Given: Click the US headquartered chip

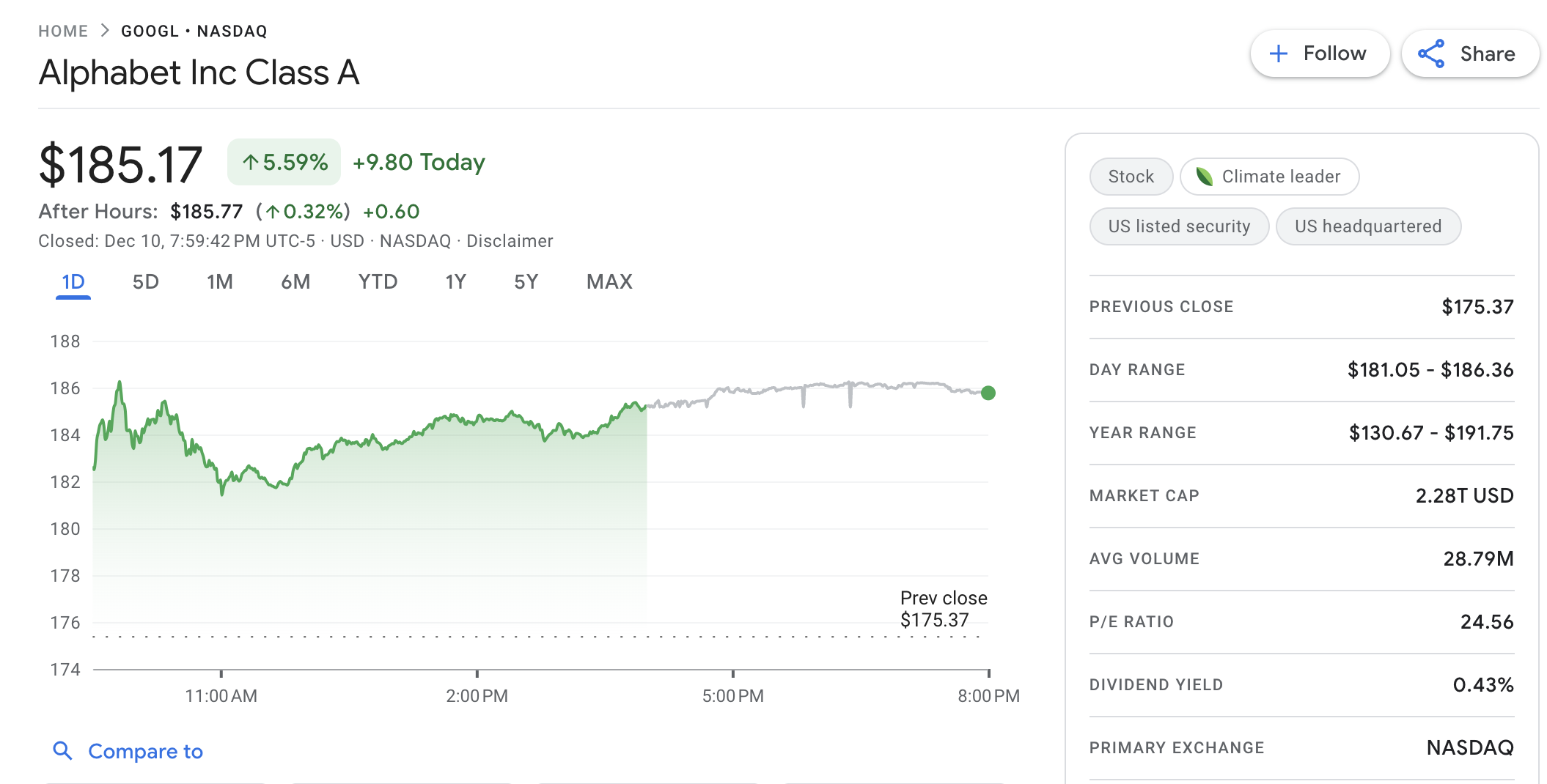Looking at the screenshot, I should 1367,226.
